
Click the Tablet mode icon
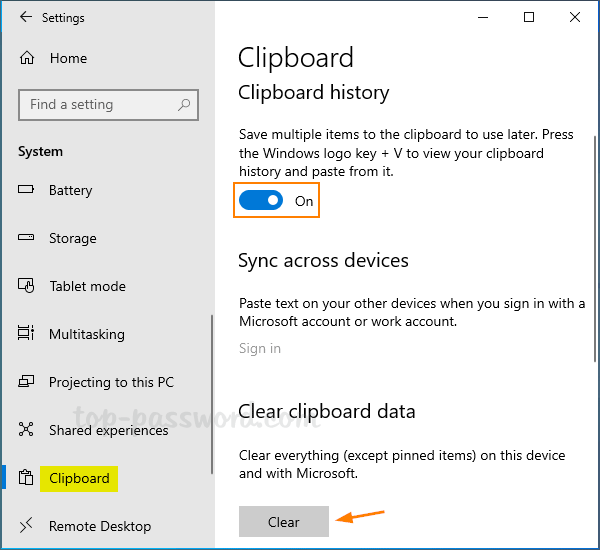pyautogui.click(x=28, y=286)
